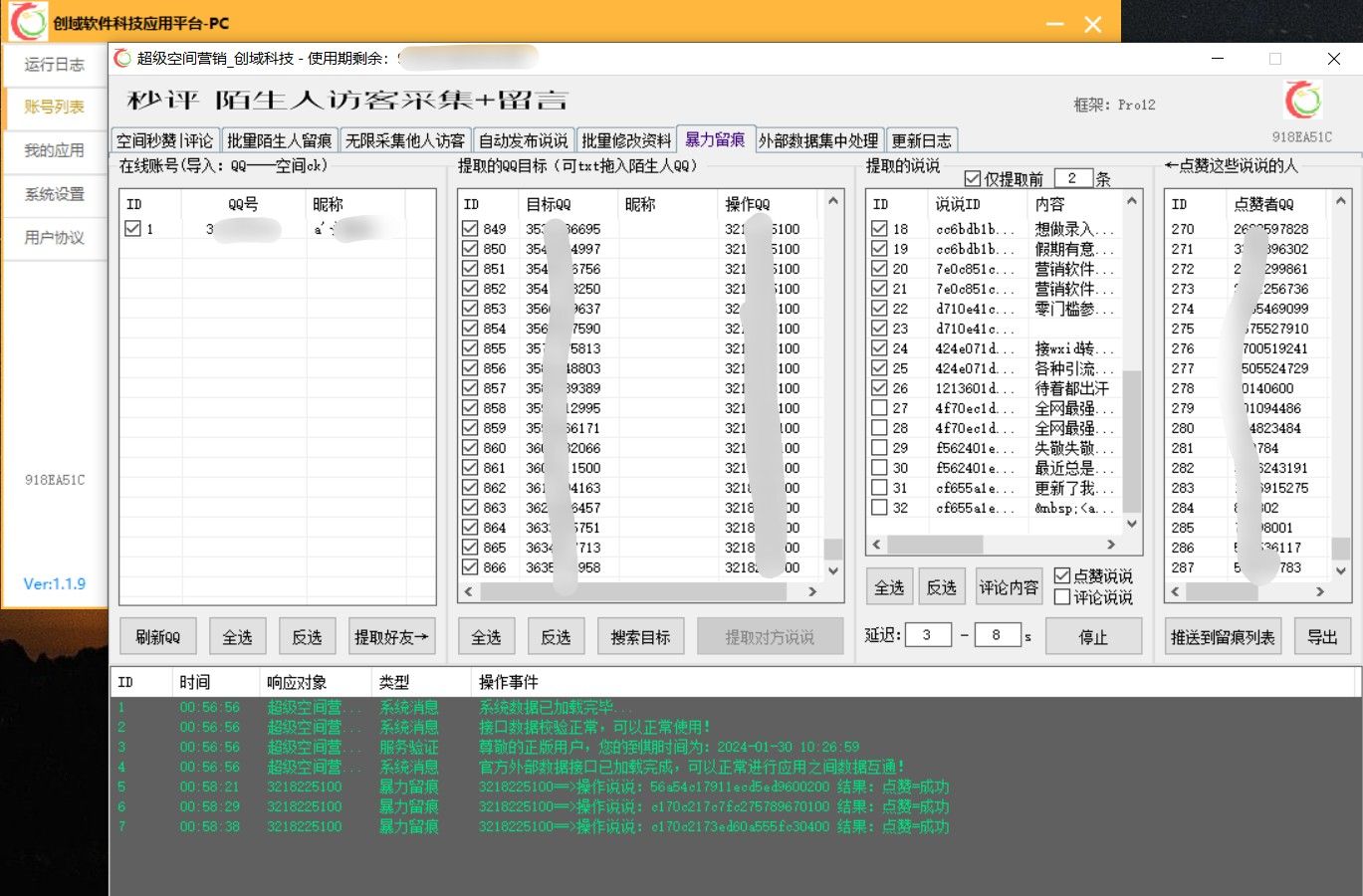
Task: Click the 提取好友→ button
Action: (391, 637)
